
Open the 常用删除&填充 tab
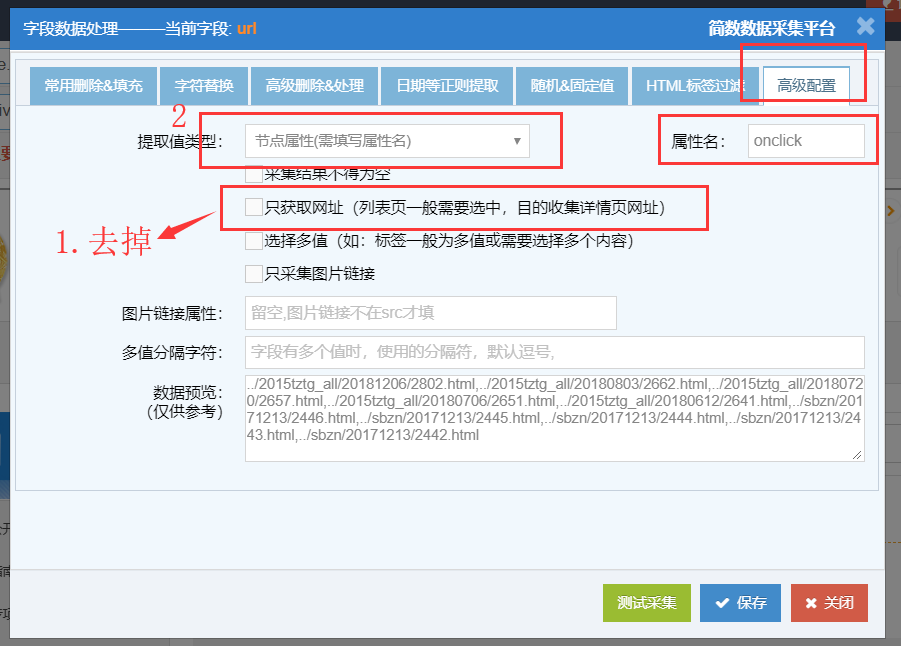tap(94, 86)
